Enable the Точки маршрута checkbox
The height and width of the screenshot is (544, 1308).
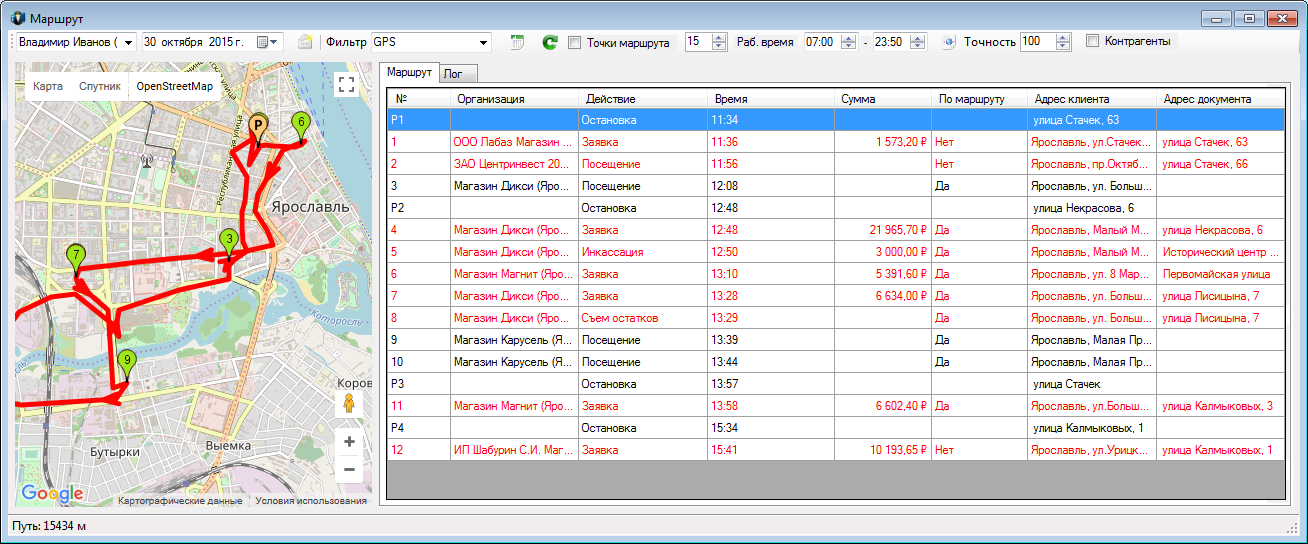(574, 42)
